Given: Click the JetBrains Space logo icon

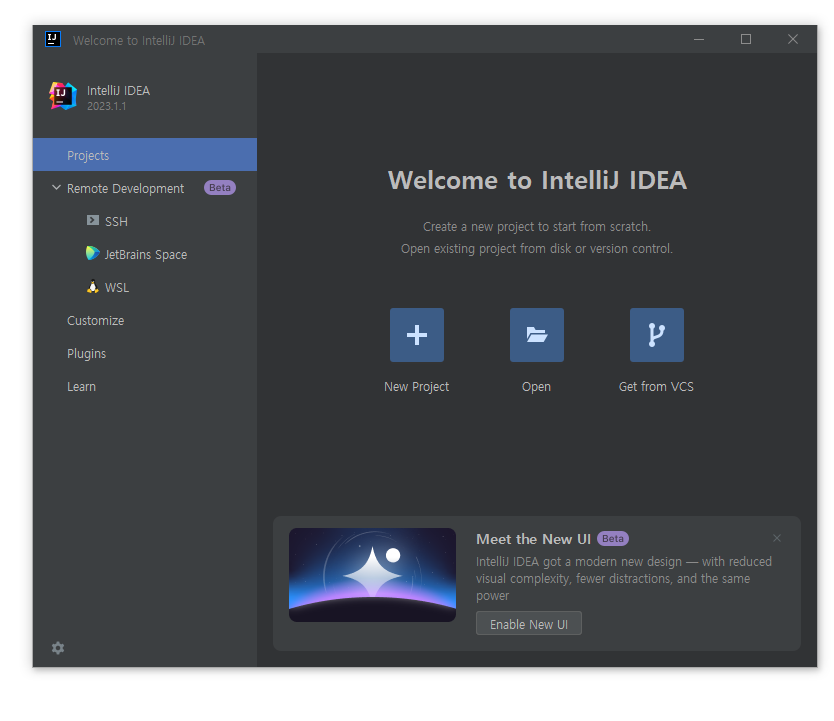Looking at the screenshot, I should point(93,254).
